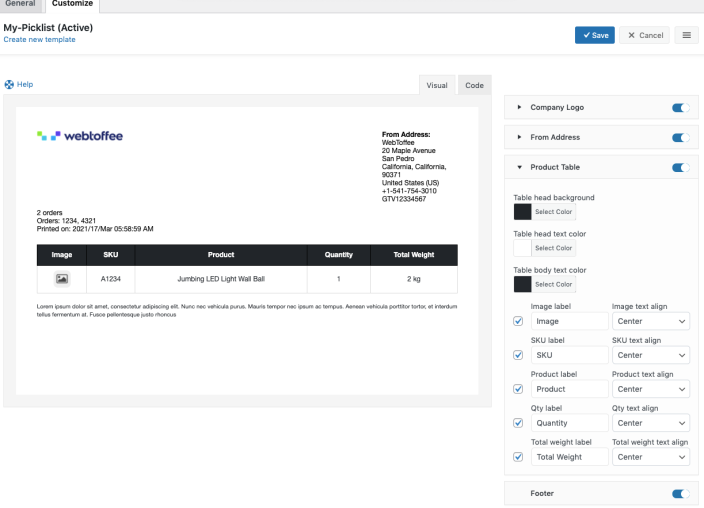This screenshot has width=704, height=508.
Task: Switch to the General tab
Action: click(x=21, y=4)
